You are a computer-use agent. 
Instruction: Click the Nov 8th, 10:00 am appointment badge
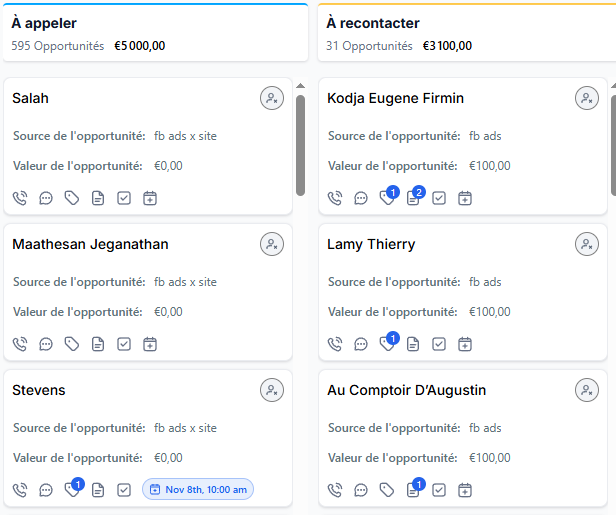198,490
